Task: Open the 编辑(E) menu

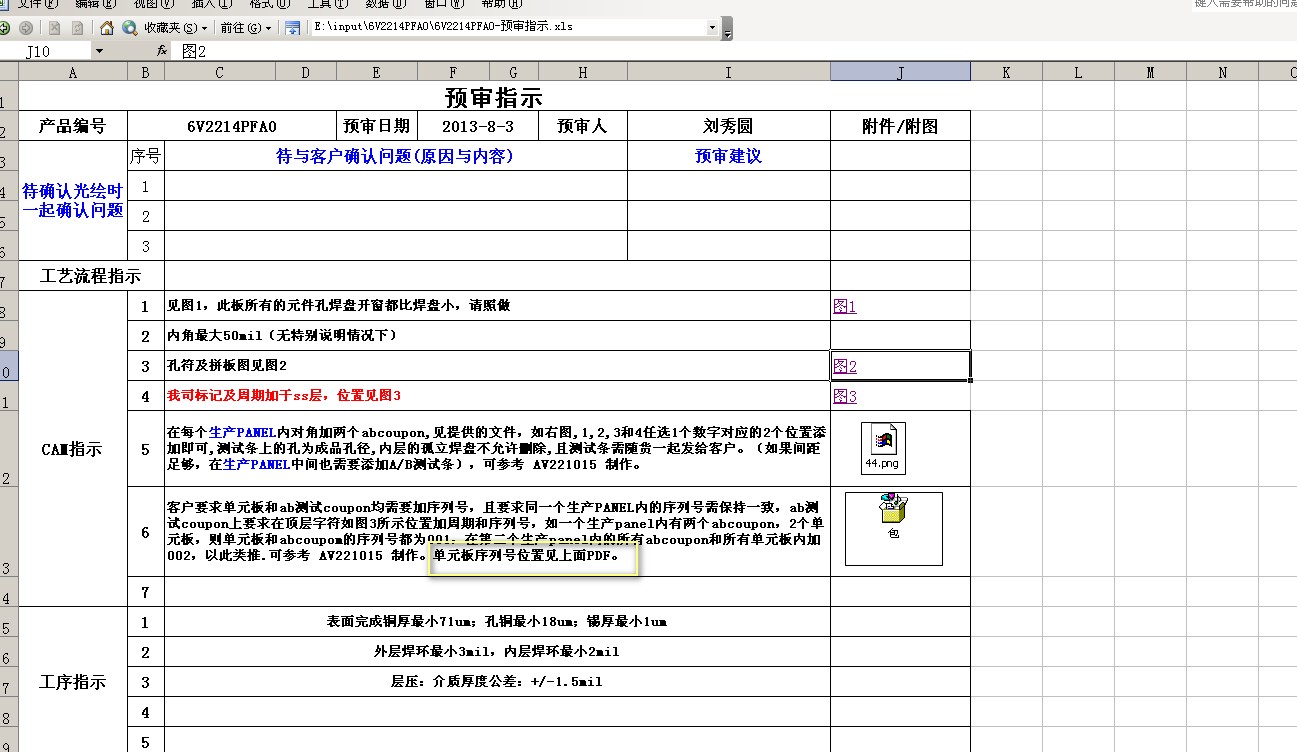Action: 96,4
